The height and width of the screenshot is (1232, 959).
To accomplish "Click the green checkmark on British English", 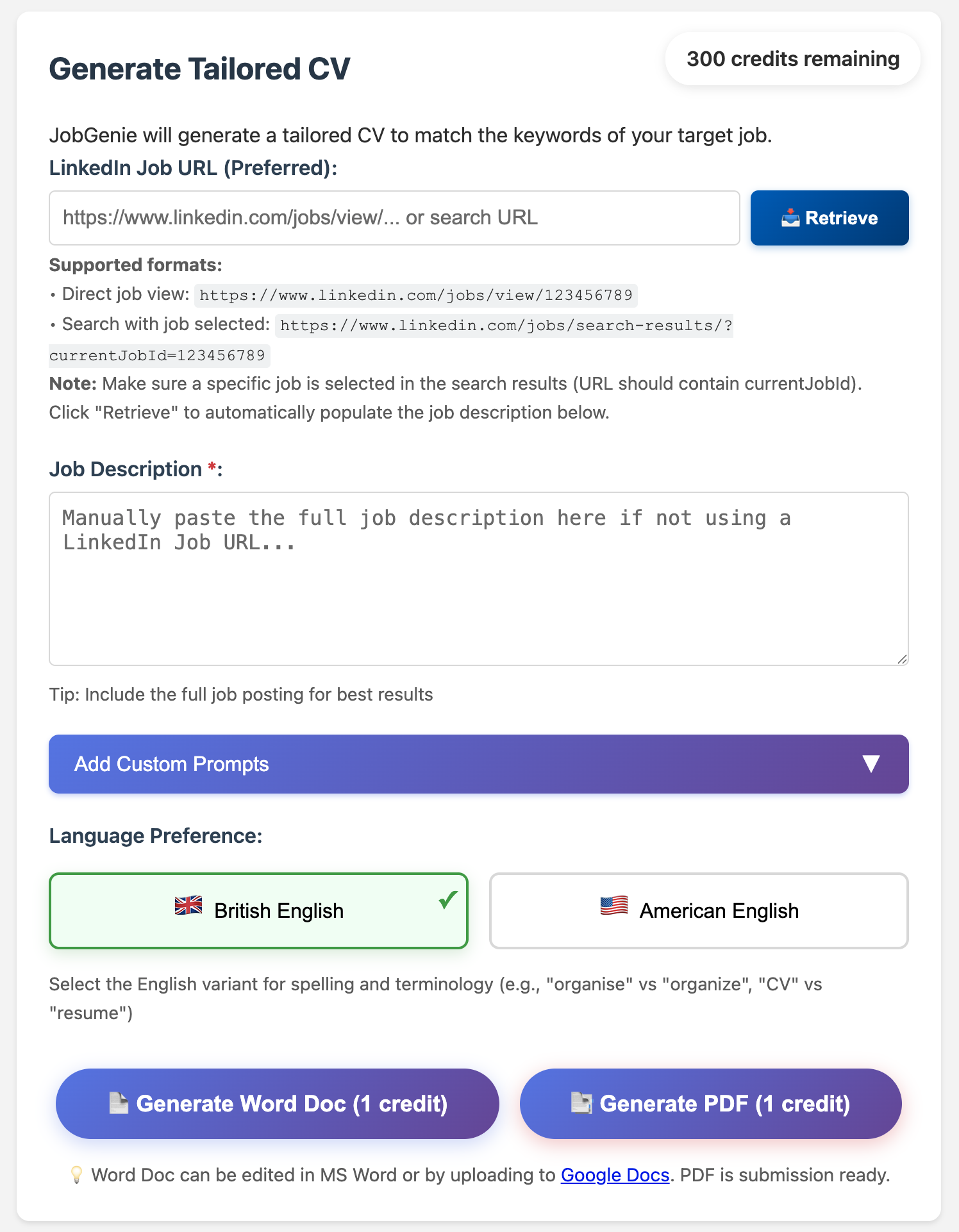I will 447,901.
